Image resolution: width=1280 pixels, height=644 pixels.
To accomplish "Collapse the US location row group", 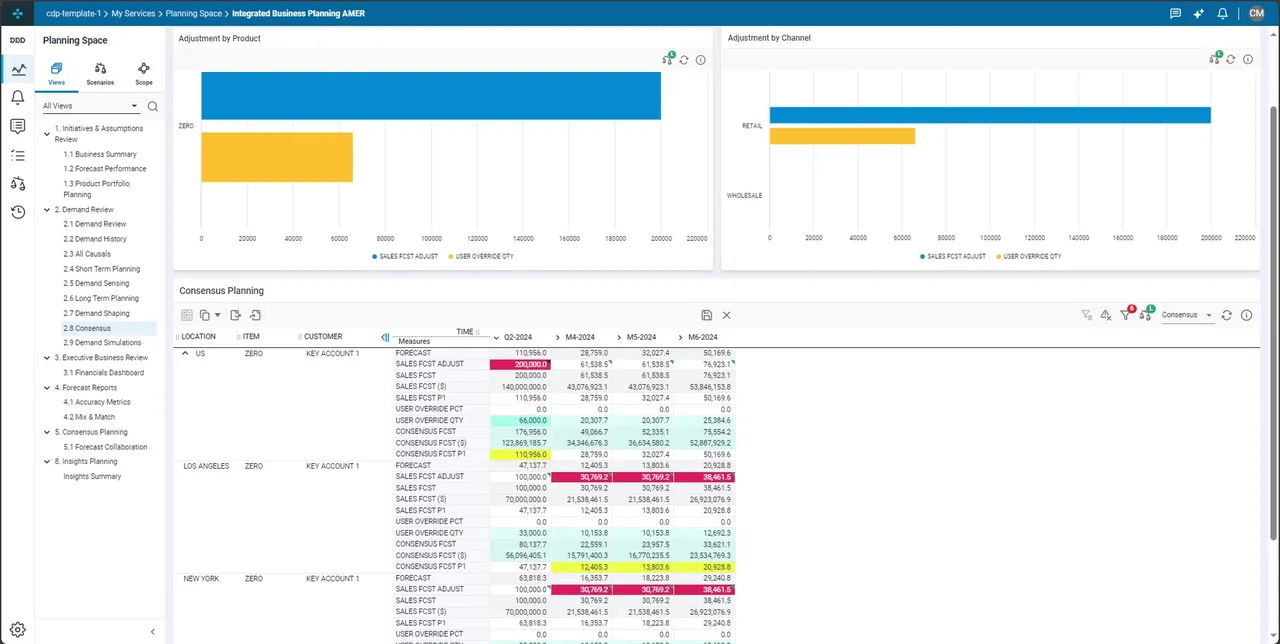I will (x=185, y=353).
